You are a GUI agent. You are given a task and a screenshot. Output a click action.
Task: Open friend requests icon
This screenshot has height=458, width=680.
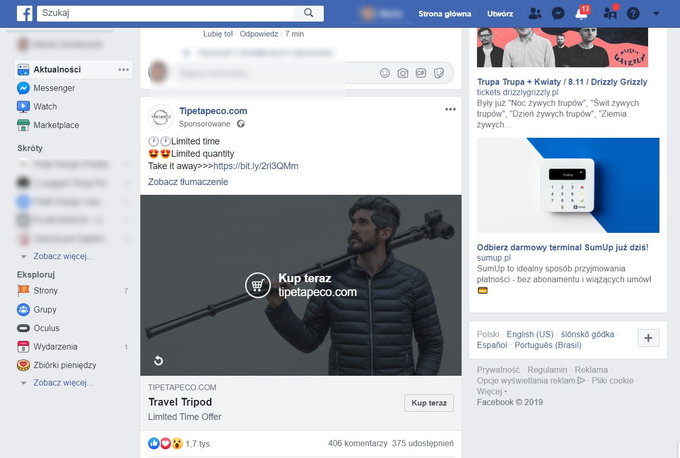click(x=535, y=14)
